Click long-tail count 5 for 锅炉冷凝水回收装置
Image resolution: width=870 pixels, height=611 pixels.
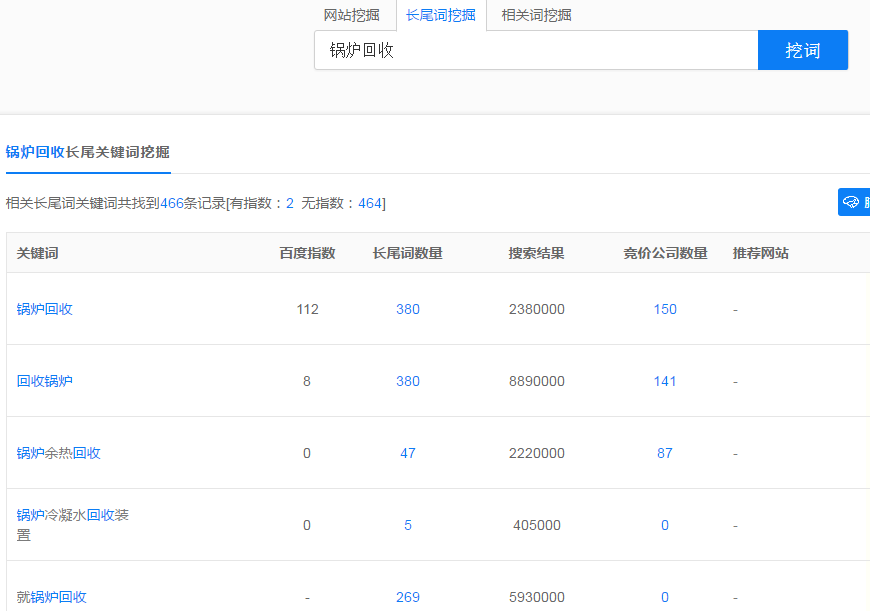point(407,525)
